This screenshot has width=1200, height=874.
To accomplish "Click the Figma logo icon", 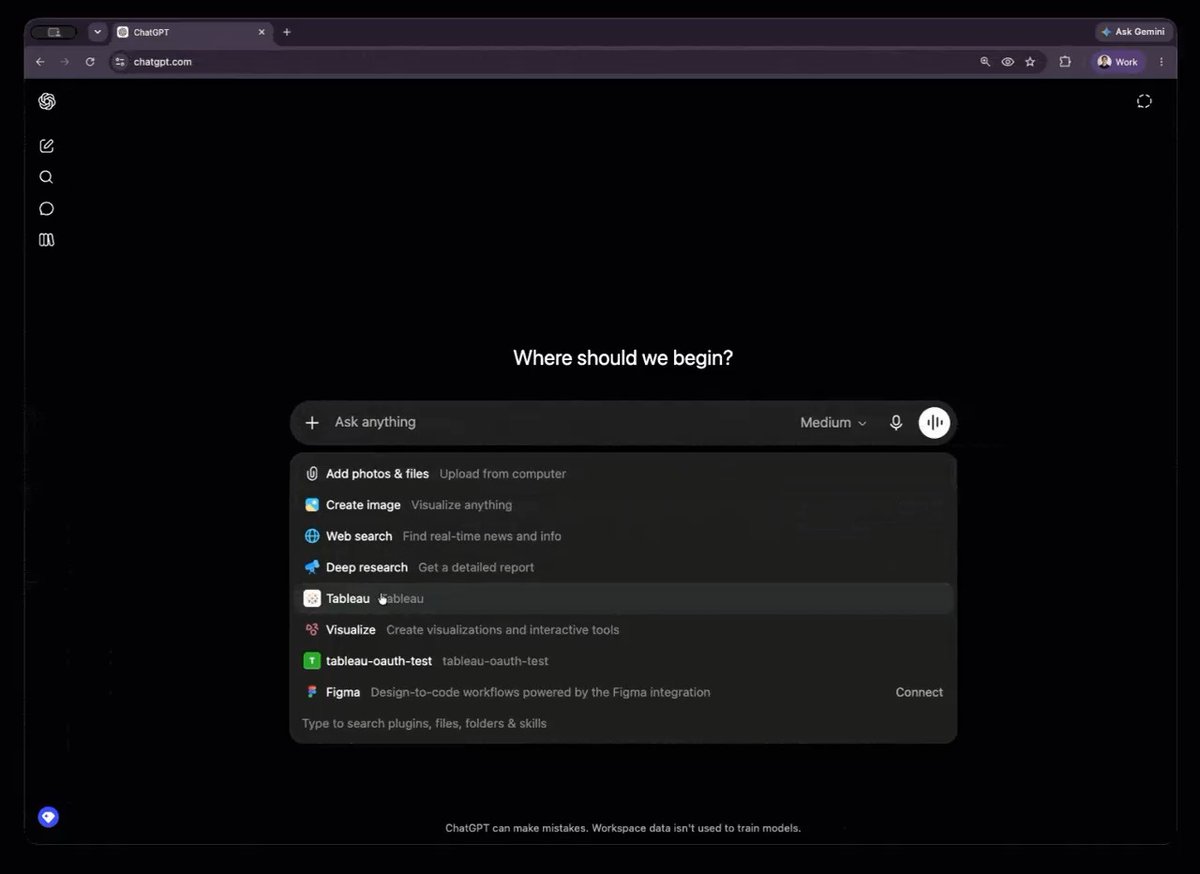I will (x=312, y=692).
